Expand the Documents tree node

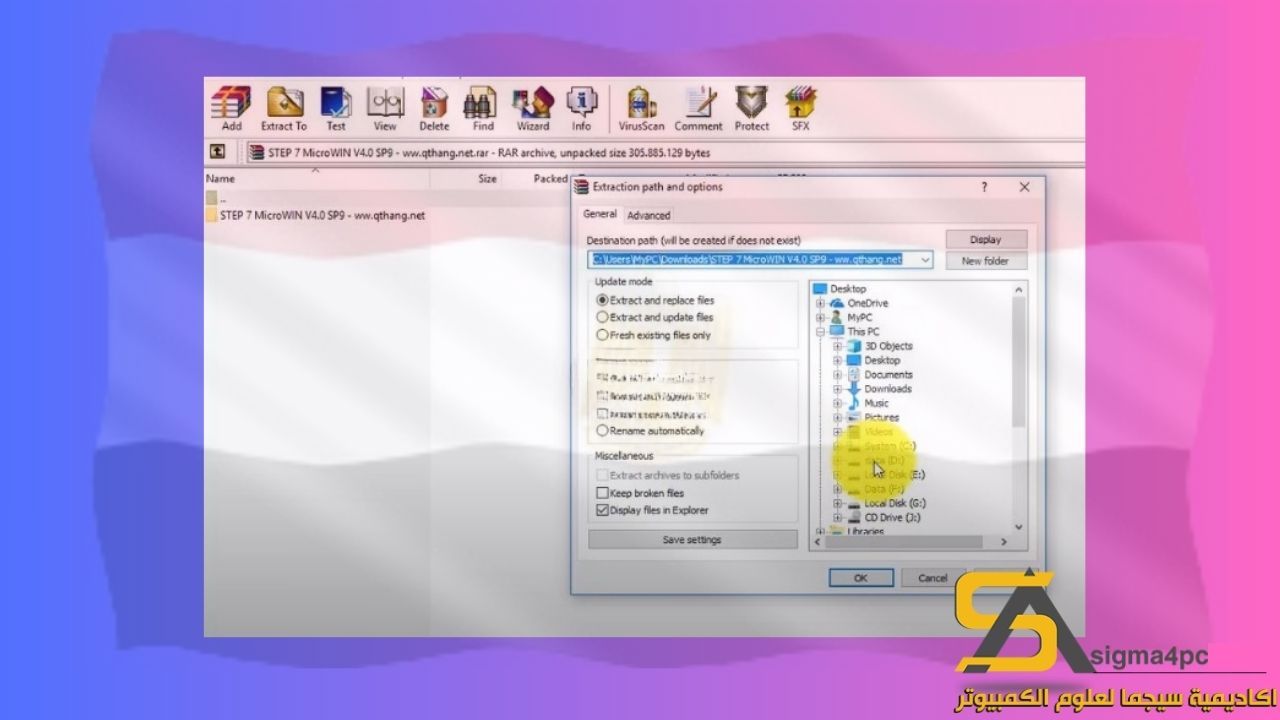[x=838, y=375]
